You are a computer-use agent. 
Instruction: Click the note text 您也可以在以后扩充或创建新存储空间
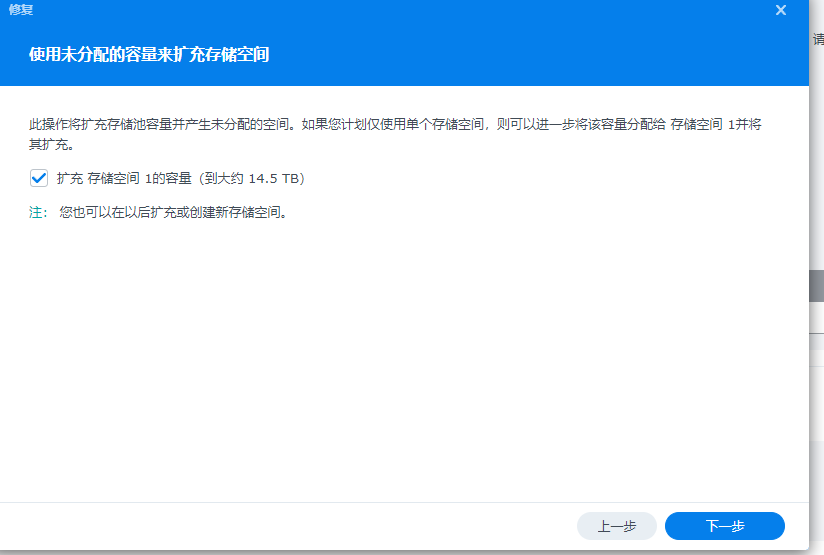point(173,212)
